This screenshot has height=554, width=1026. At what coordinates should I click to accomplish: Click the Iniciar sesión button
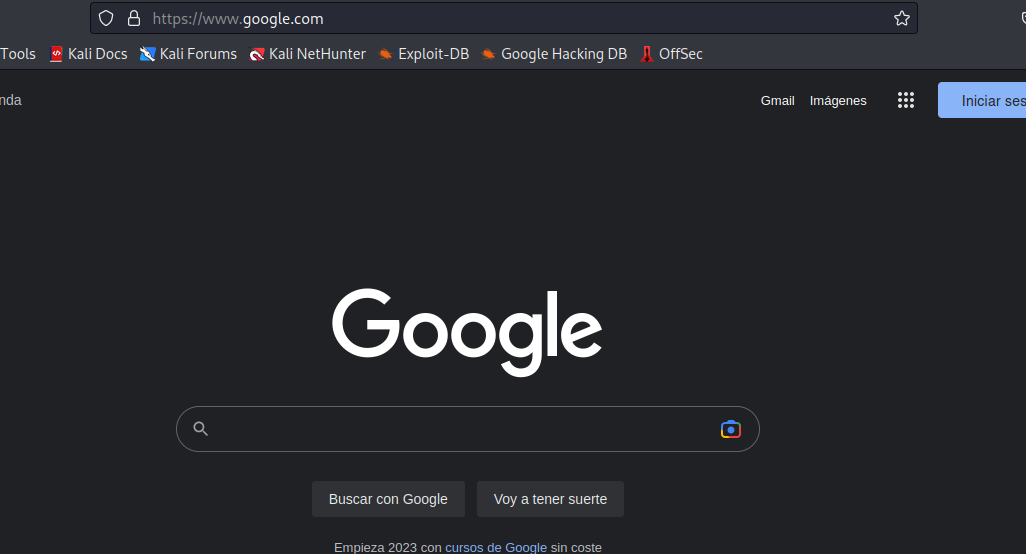[982, 100]
